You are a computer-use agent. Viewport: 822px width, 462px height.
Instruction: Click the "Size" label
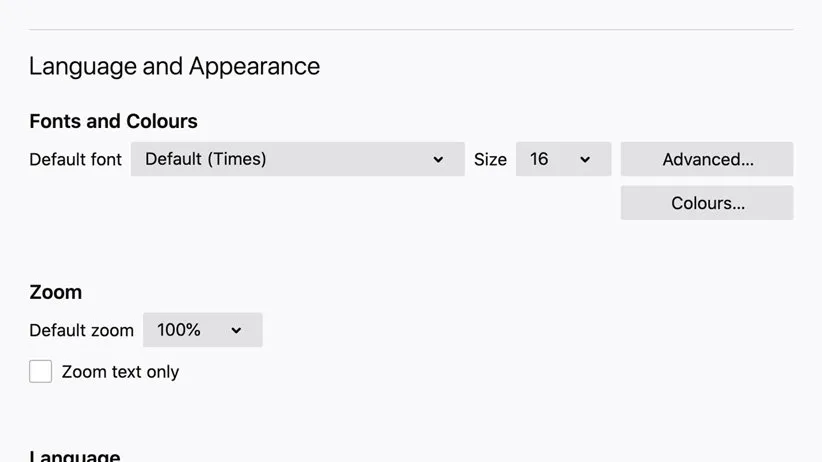(490, 159)
